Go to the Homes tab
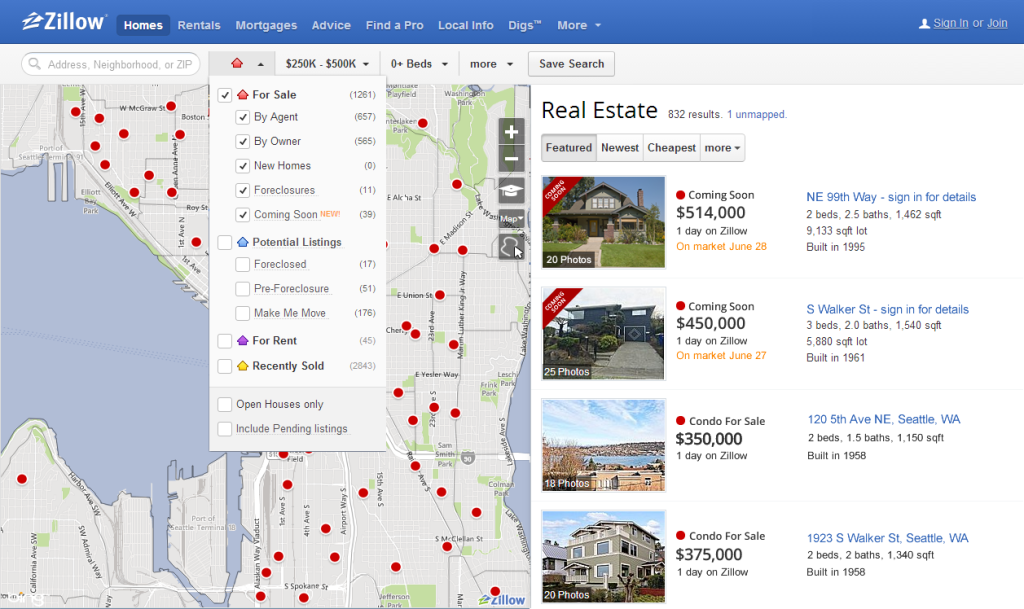This screenshot has height=609, width=1024. [x=143, y=25]
